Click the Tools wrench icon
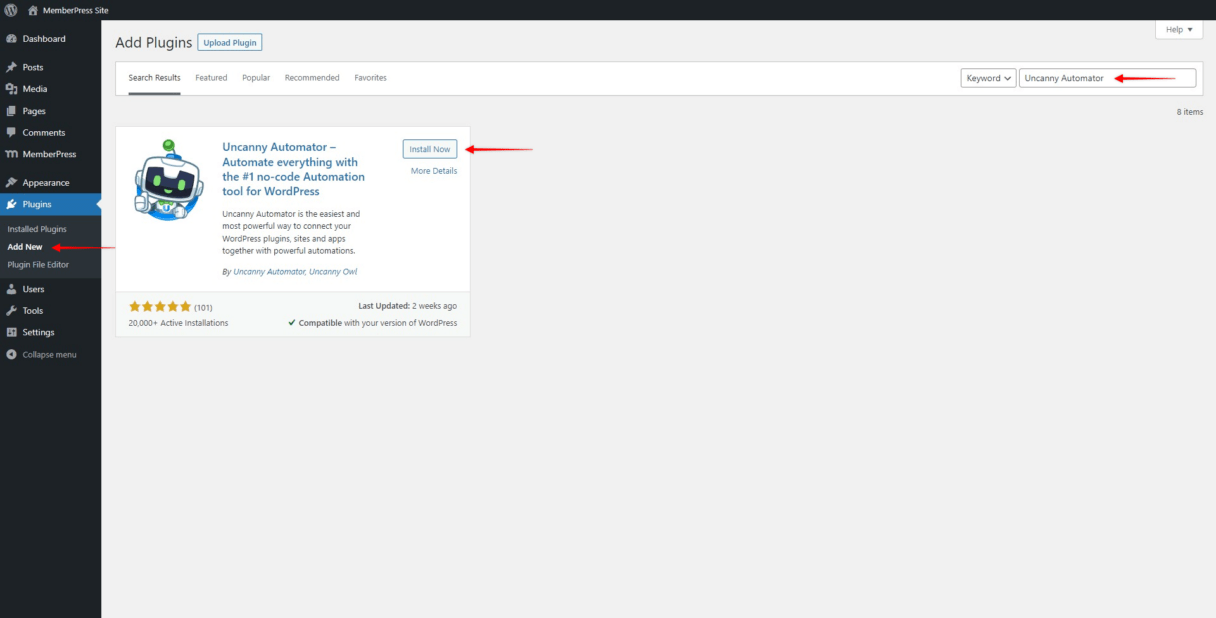The image size is (1216, 618). [11, 311]
